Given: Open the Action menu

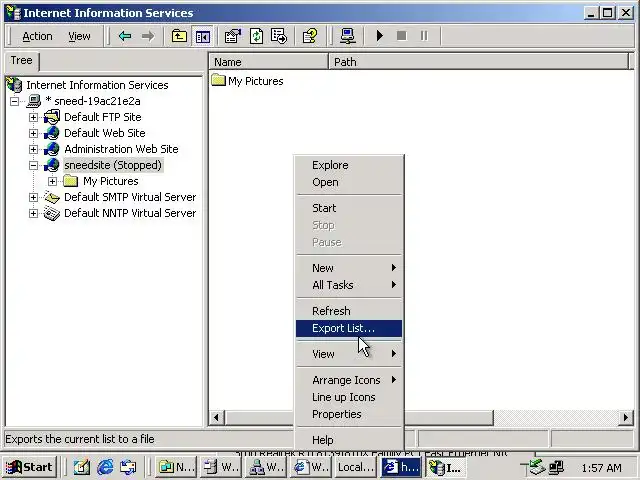Looking at the screenshot, I should click(x=37, y=36).
